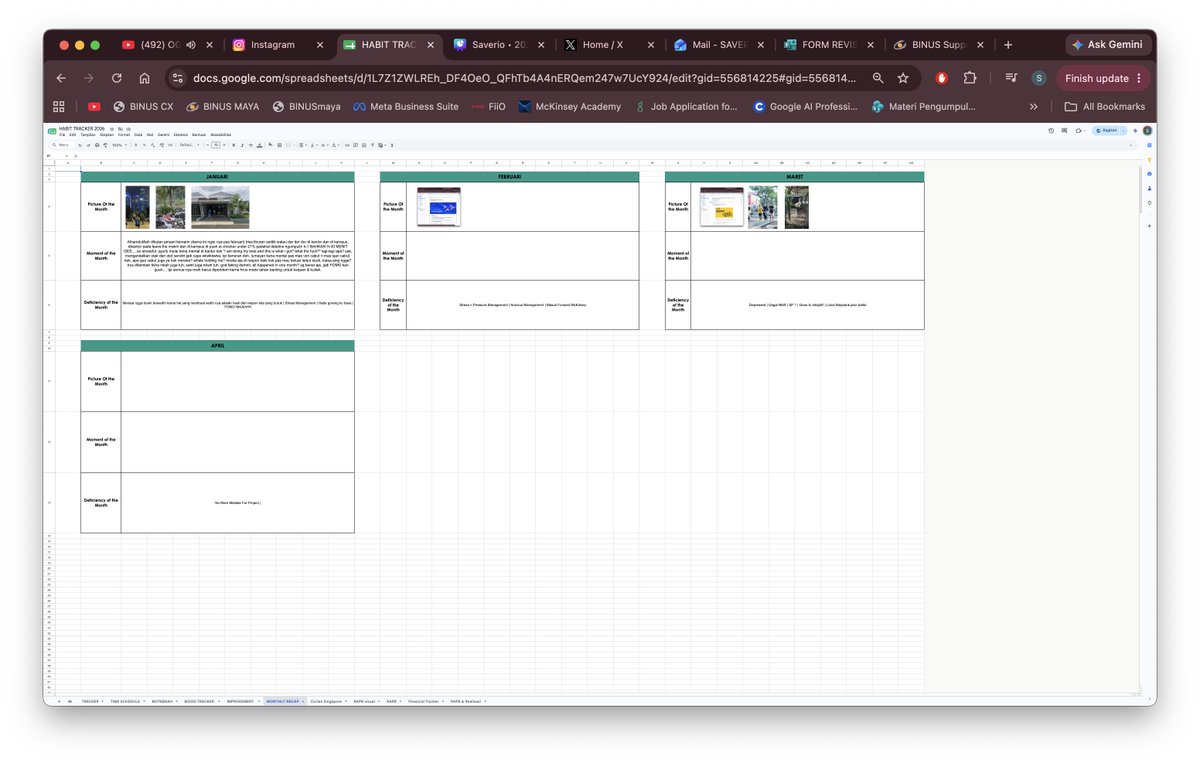The height and width of the screenshot is (763, 1200).
Task: Click the Share (Bagikan) button
Action: [x=1106, y=131]
